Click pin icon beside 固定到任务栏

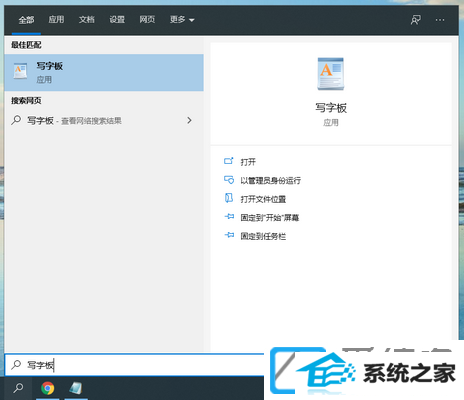(229, 236)
